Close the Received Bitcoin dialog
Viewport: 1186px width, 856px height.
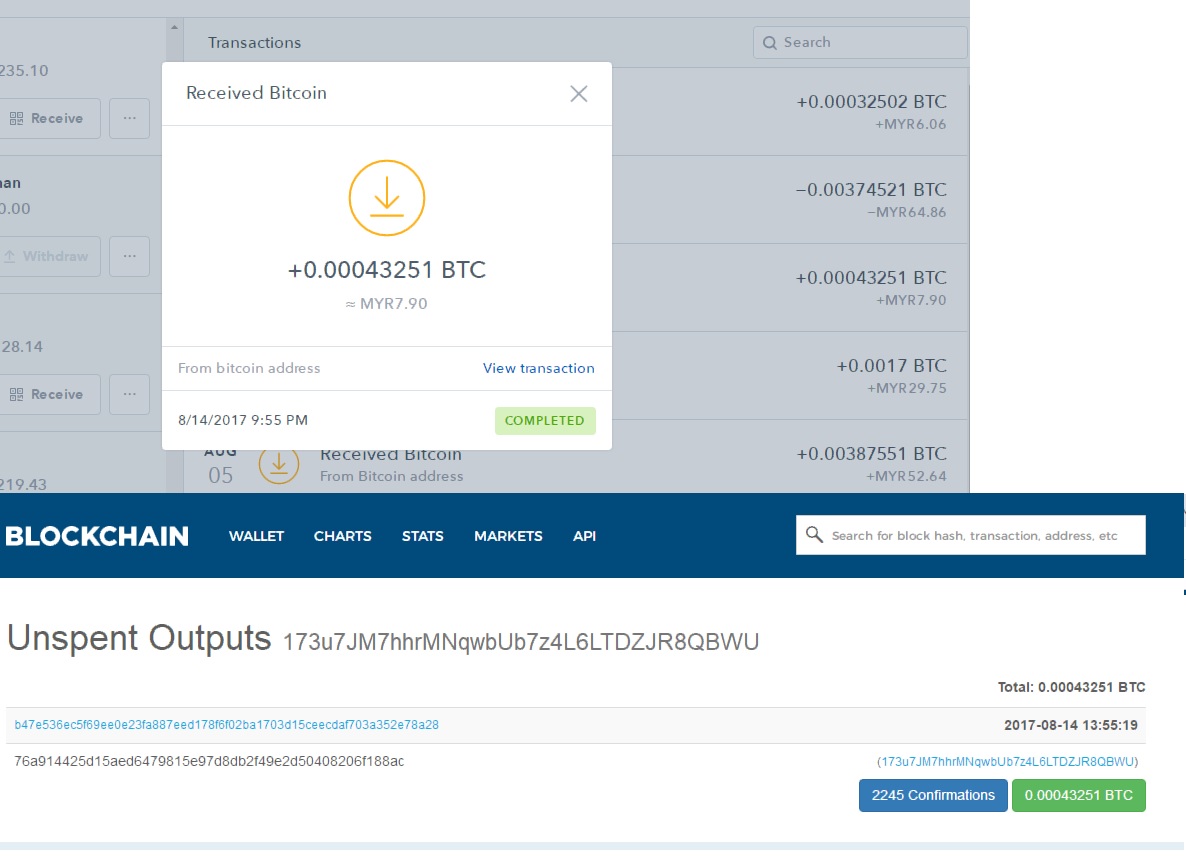tap(579, 94)
